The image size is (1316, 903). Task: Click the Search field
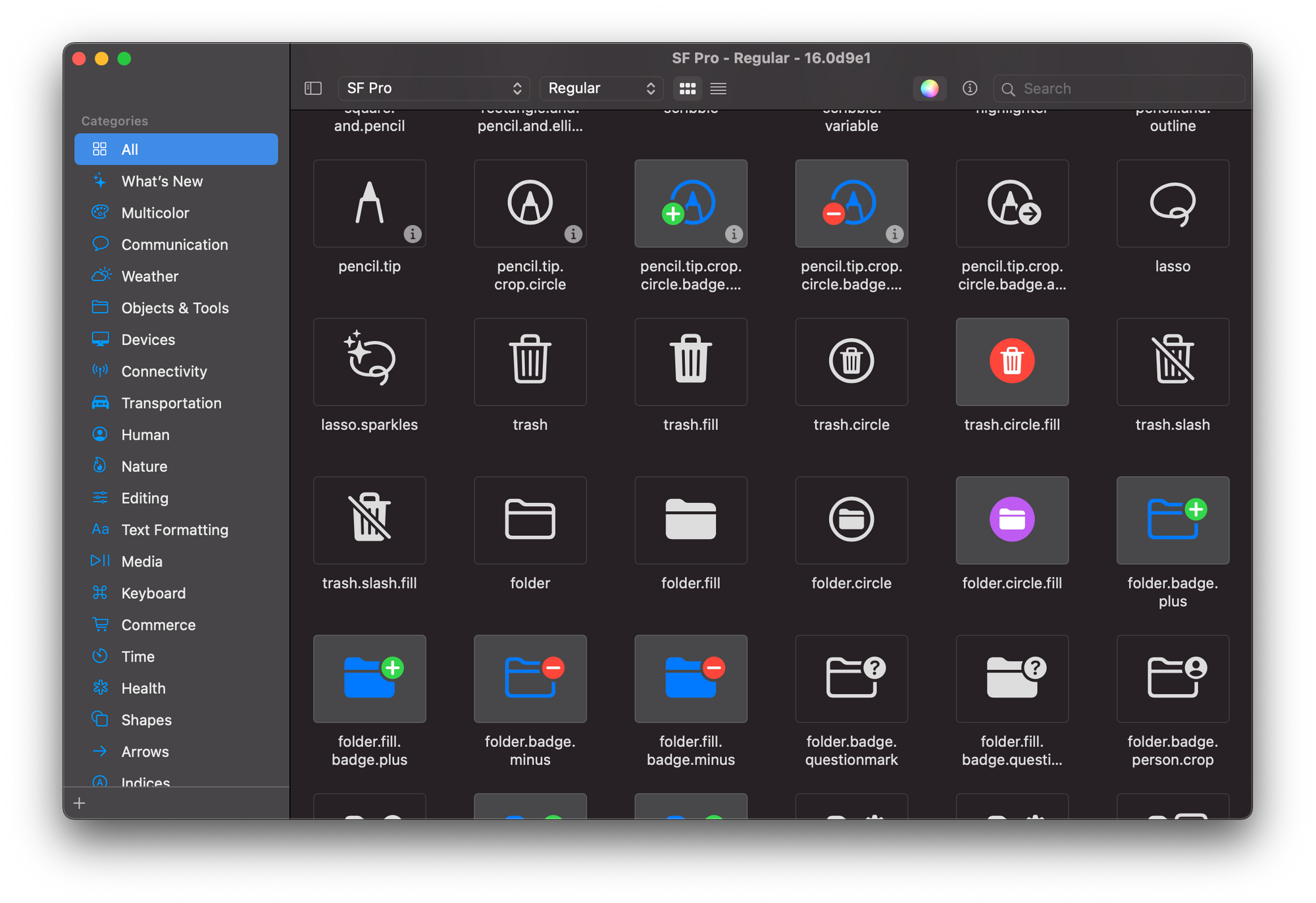click(x=1119, y=88)
